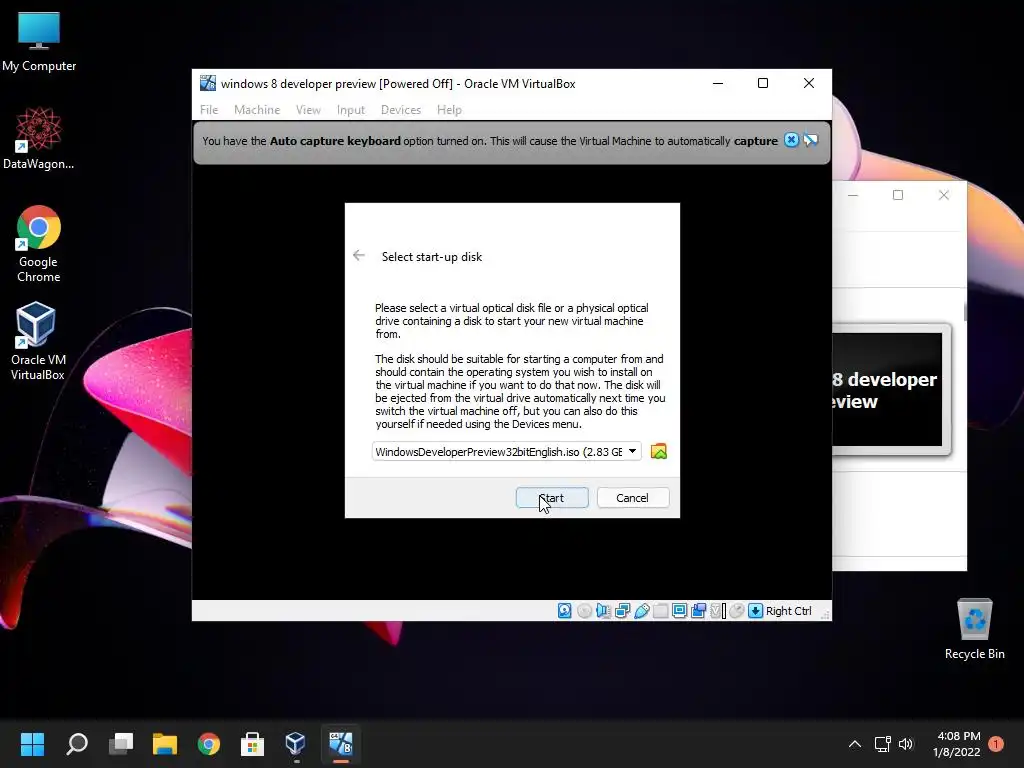Select the My Computer desktop icon

39,42
